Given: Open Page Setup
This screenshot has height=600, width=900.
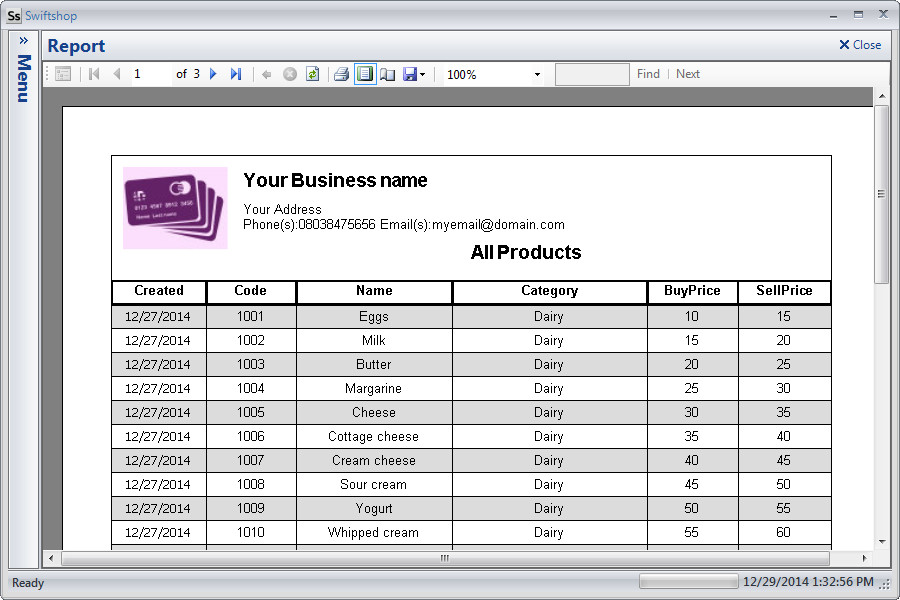Looking at the screenshot, I should (388, 74).
